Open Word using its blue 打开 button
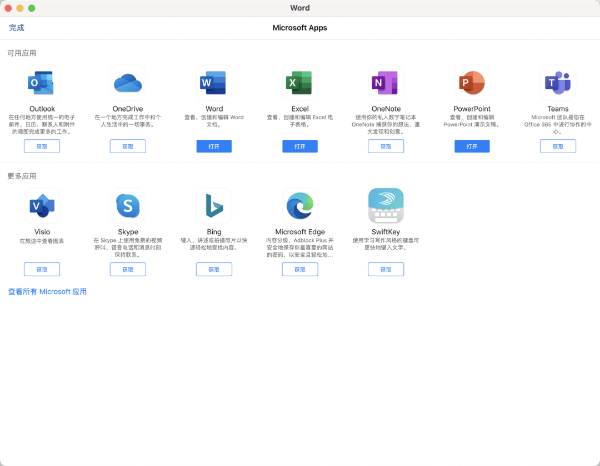This screenshot has height=466, width=600. tap(214, 146)
